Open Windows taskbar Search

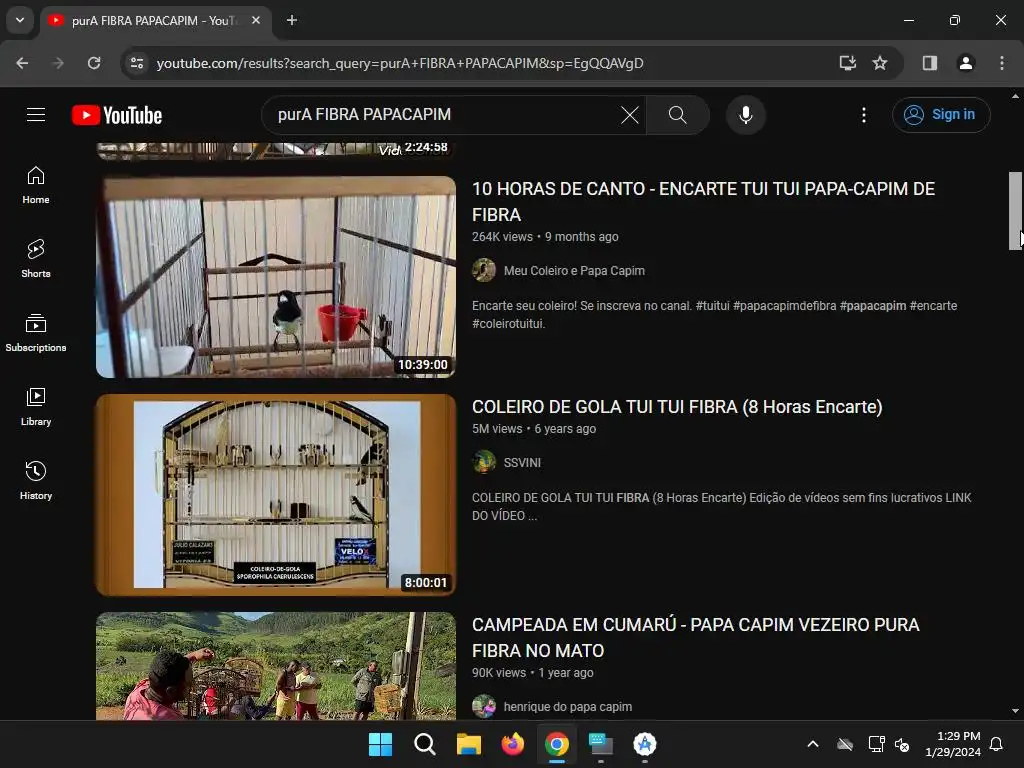coord(424,744)
